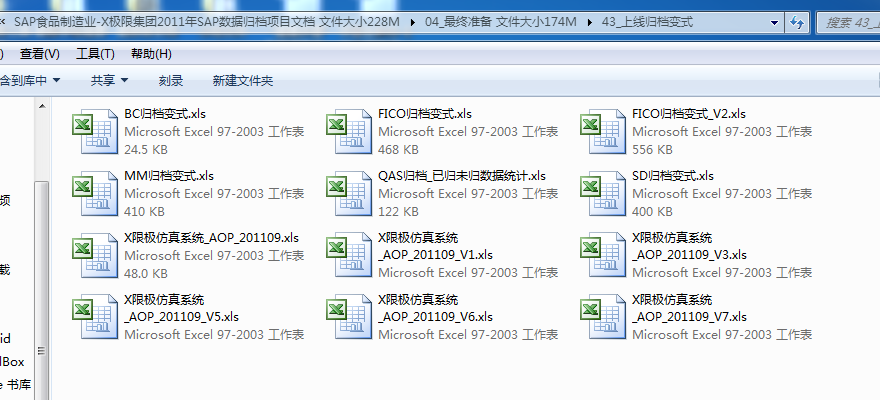880x400 pixels.
Task: Click the MM归档变式.xls Excel icon
Action: click(95, 194)
